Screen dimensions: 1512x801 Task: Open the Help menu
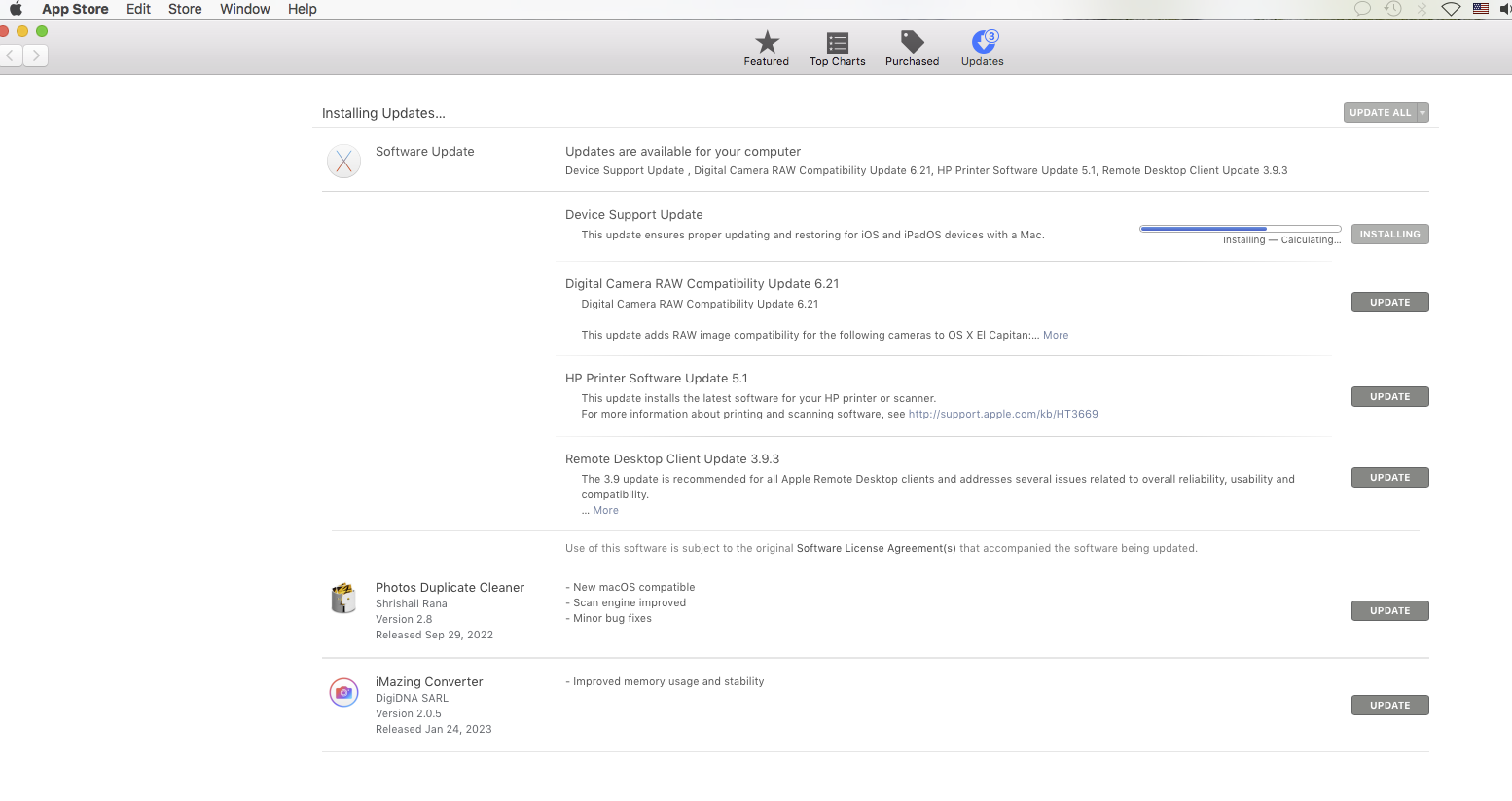[x=303, y=9]
